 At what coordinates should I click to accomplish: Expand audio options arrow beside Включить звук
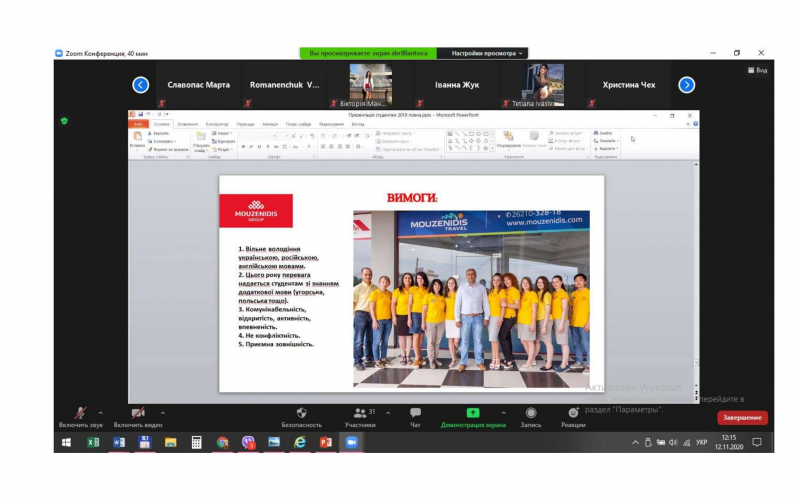(101, 413)
